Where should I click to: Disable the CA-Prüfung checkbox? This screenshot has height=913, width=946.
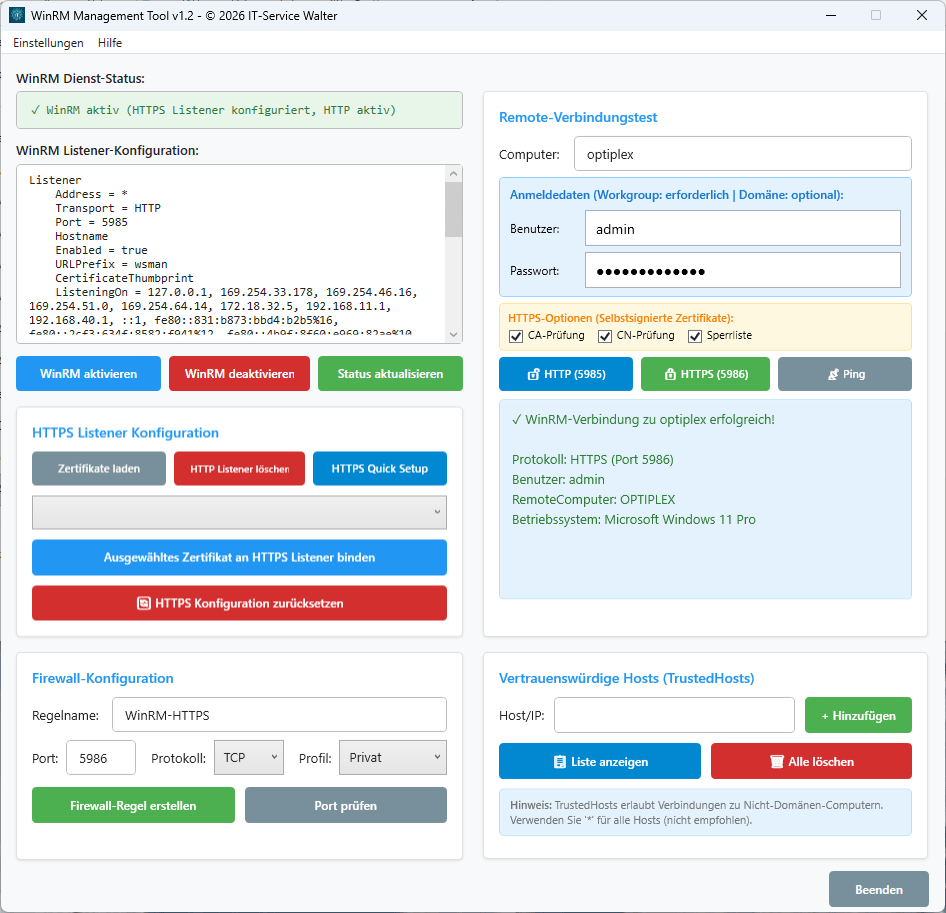click(x=515, y=336)
